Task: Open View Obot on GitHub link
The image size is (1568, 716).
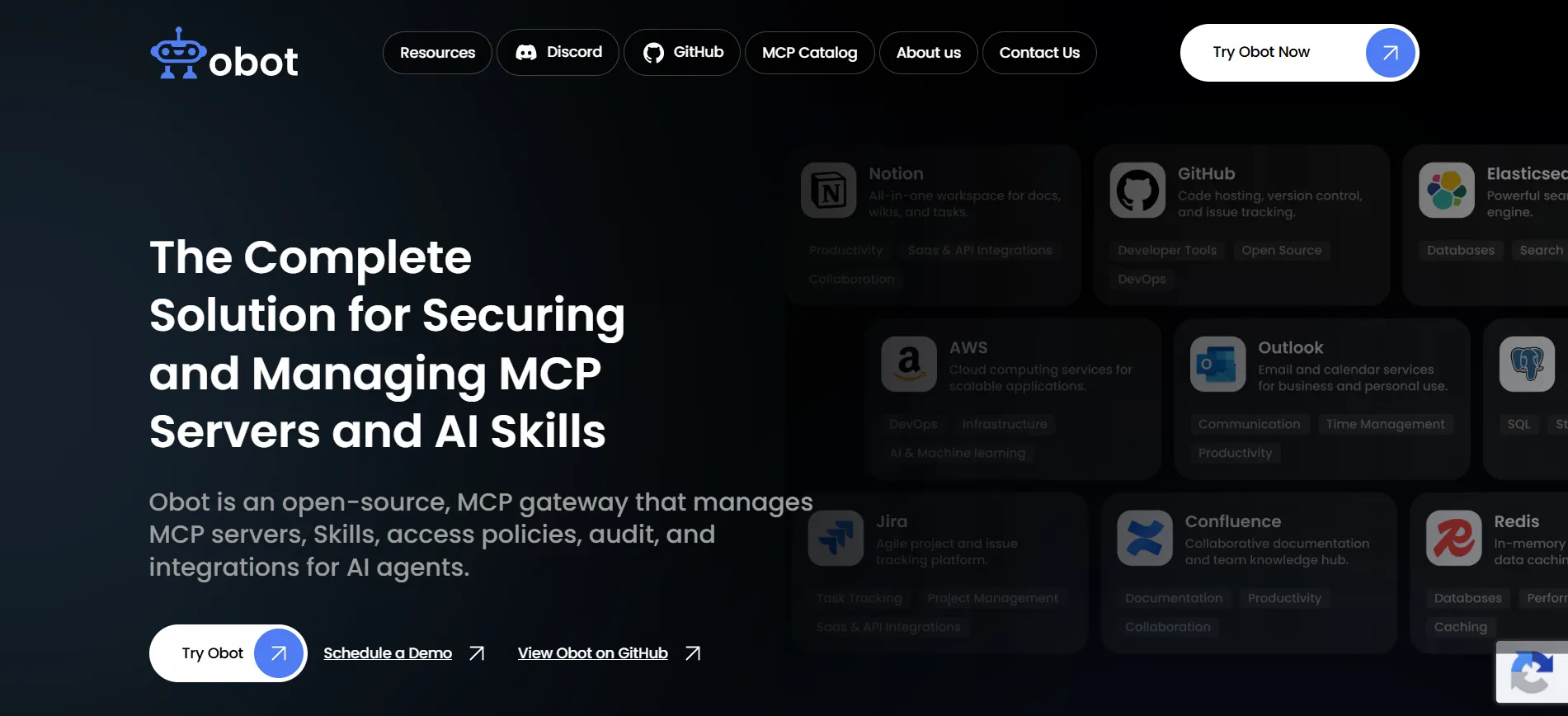Action: [592, 653]
